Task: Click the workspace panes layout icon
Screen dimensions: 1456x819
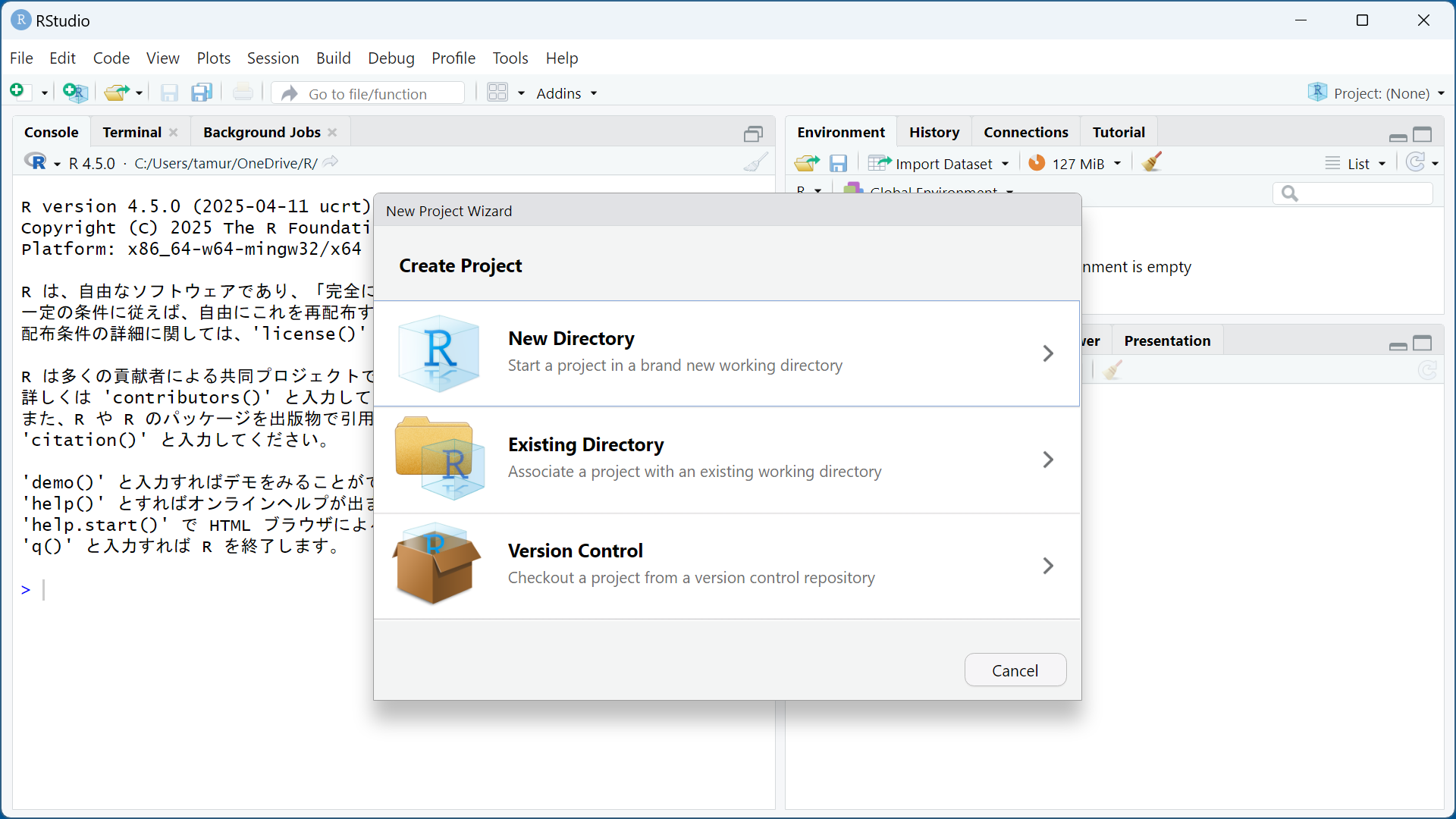Action: (x=497, y=93)
